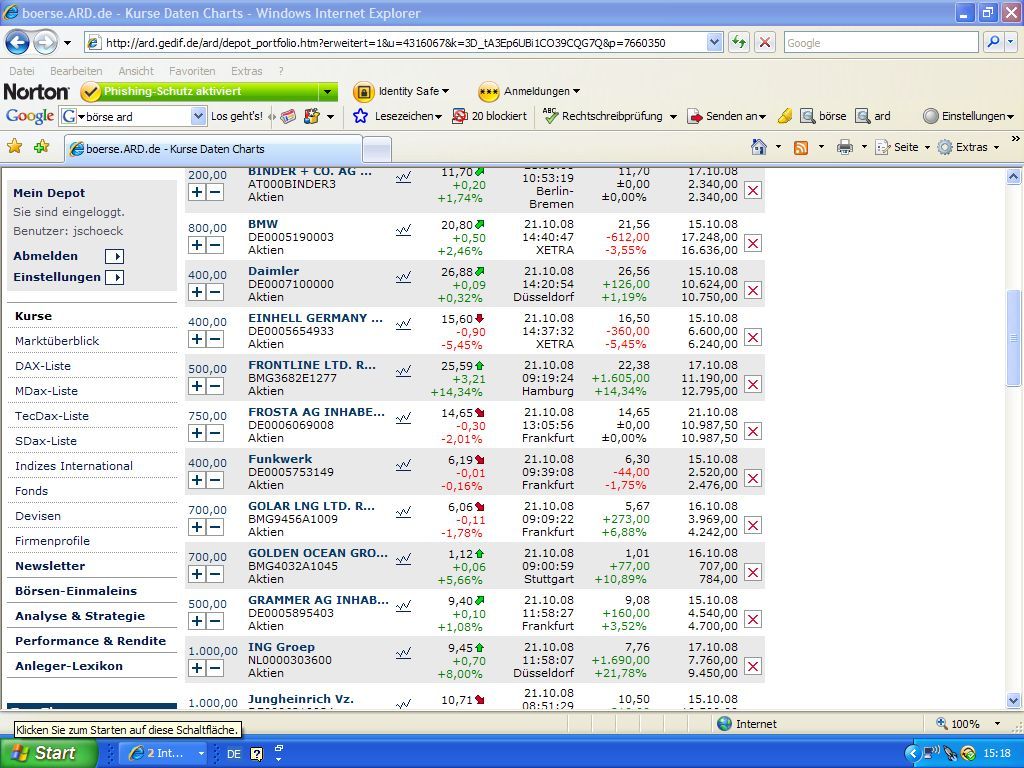Increase ING Groep holding with plus button
Image resolution: width=1024 pixels, height=768 pixels.
[x=197, y=668]
